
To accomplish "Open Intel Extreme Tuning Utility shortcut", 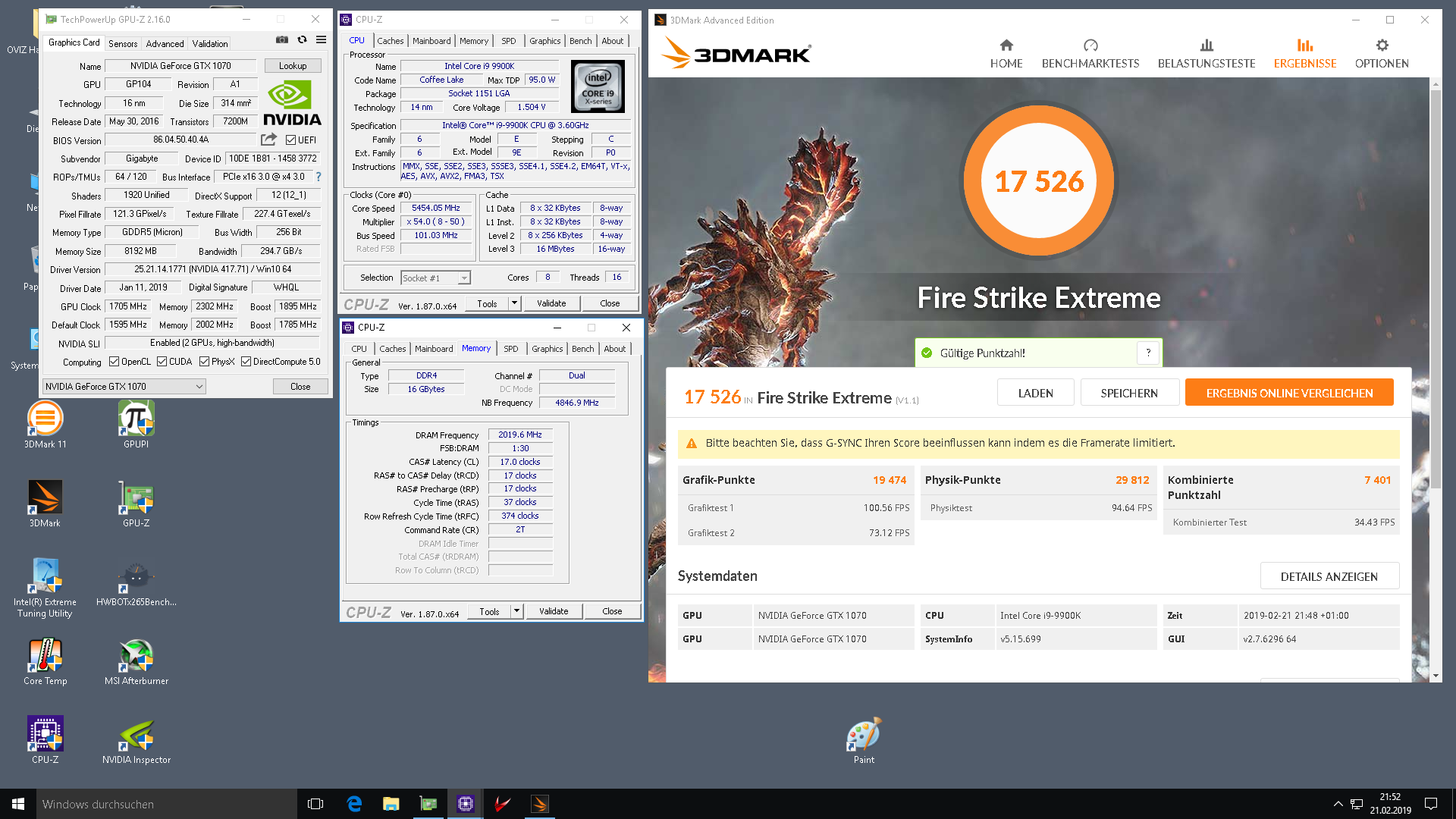I will 45,588.
